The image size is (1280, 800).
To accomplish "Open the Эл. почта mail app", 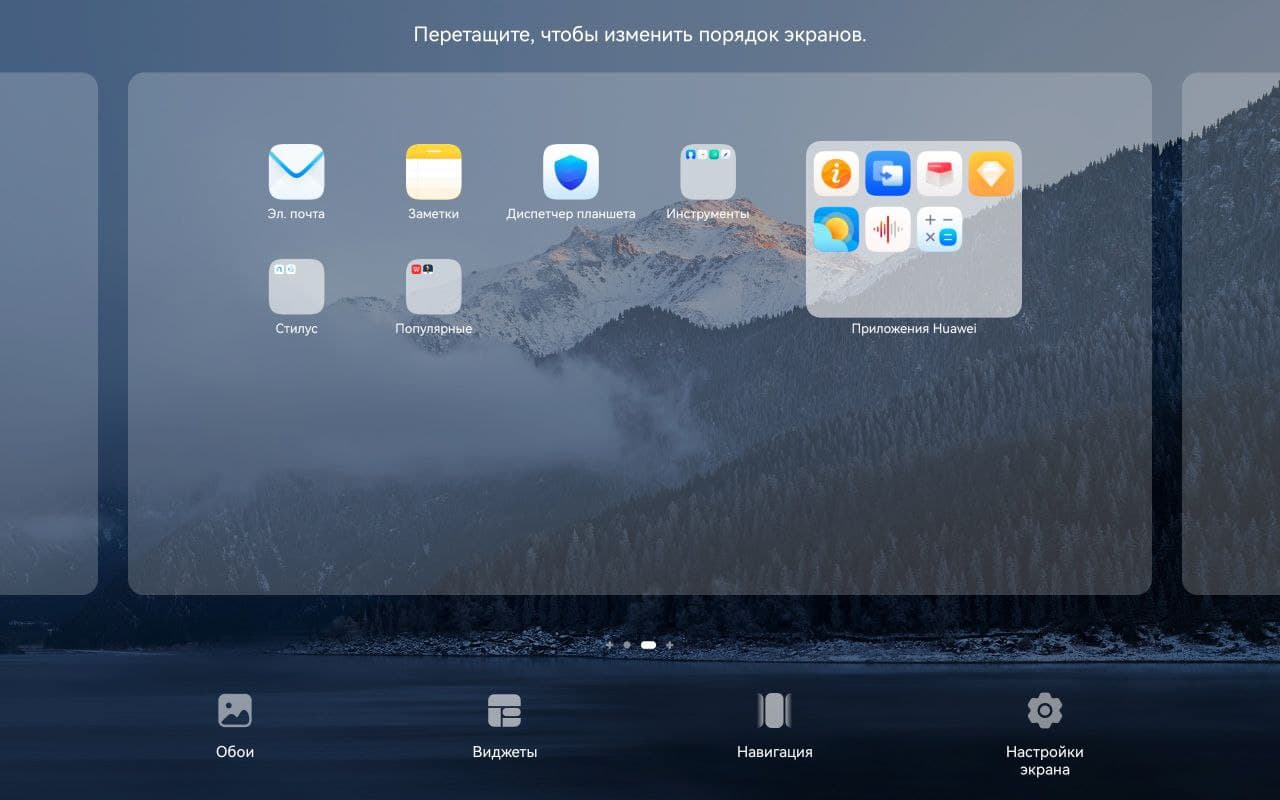I will [x=296, y=172].
